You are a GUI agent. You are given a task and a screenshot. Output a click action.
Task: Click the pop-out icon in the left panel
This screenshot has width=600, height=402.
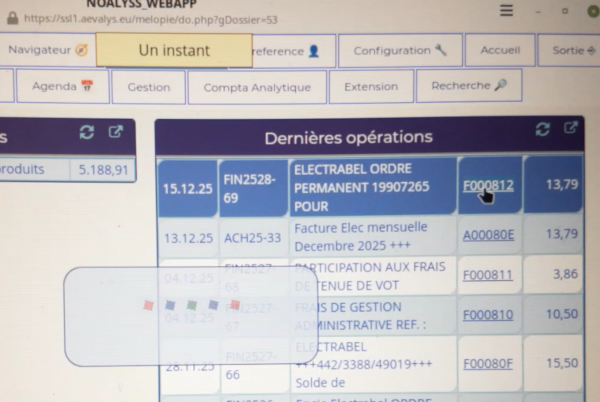[115, 132]
